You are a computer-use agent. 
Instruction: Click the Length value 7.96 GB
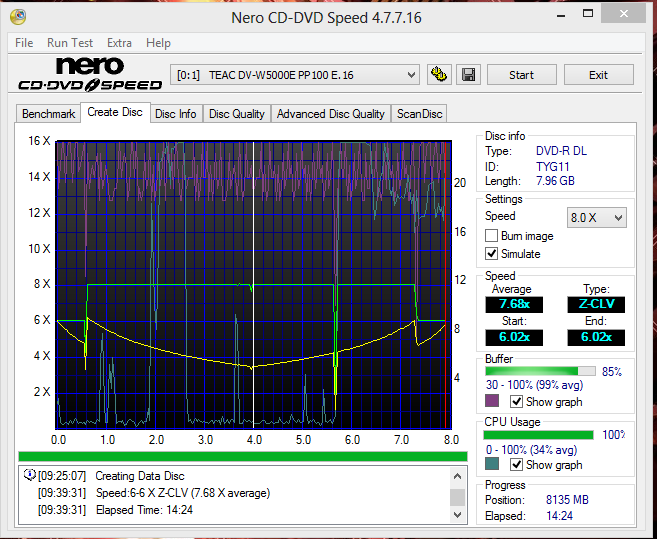click(x=555, y=181)
